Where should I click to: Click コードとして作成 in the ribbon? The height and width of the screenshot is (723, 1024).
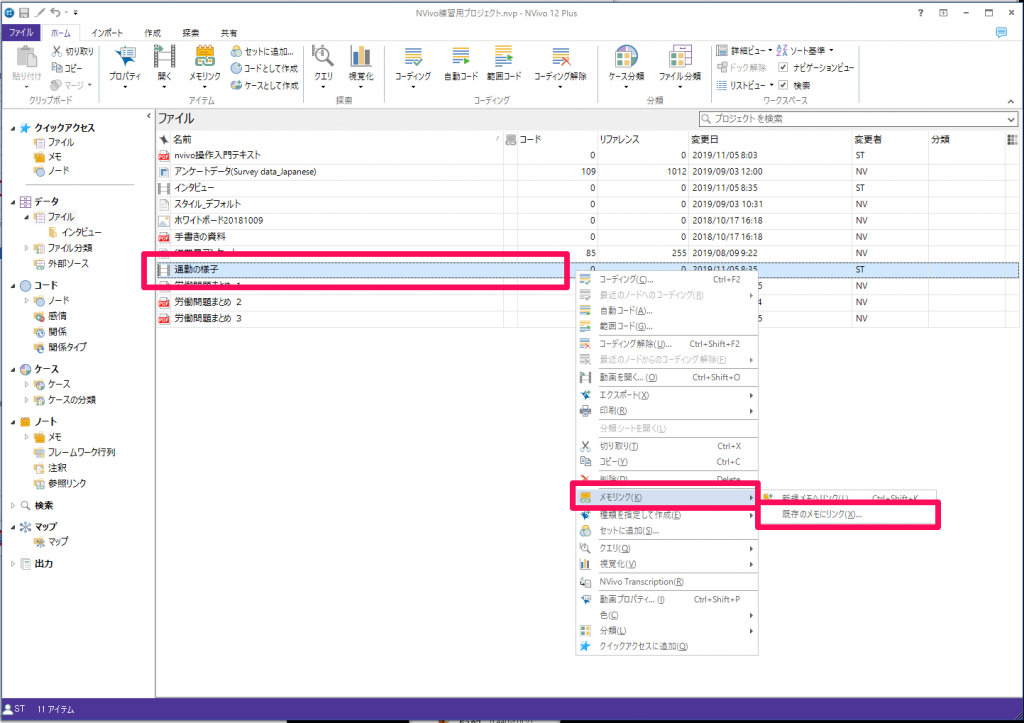(264, 68)
